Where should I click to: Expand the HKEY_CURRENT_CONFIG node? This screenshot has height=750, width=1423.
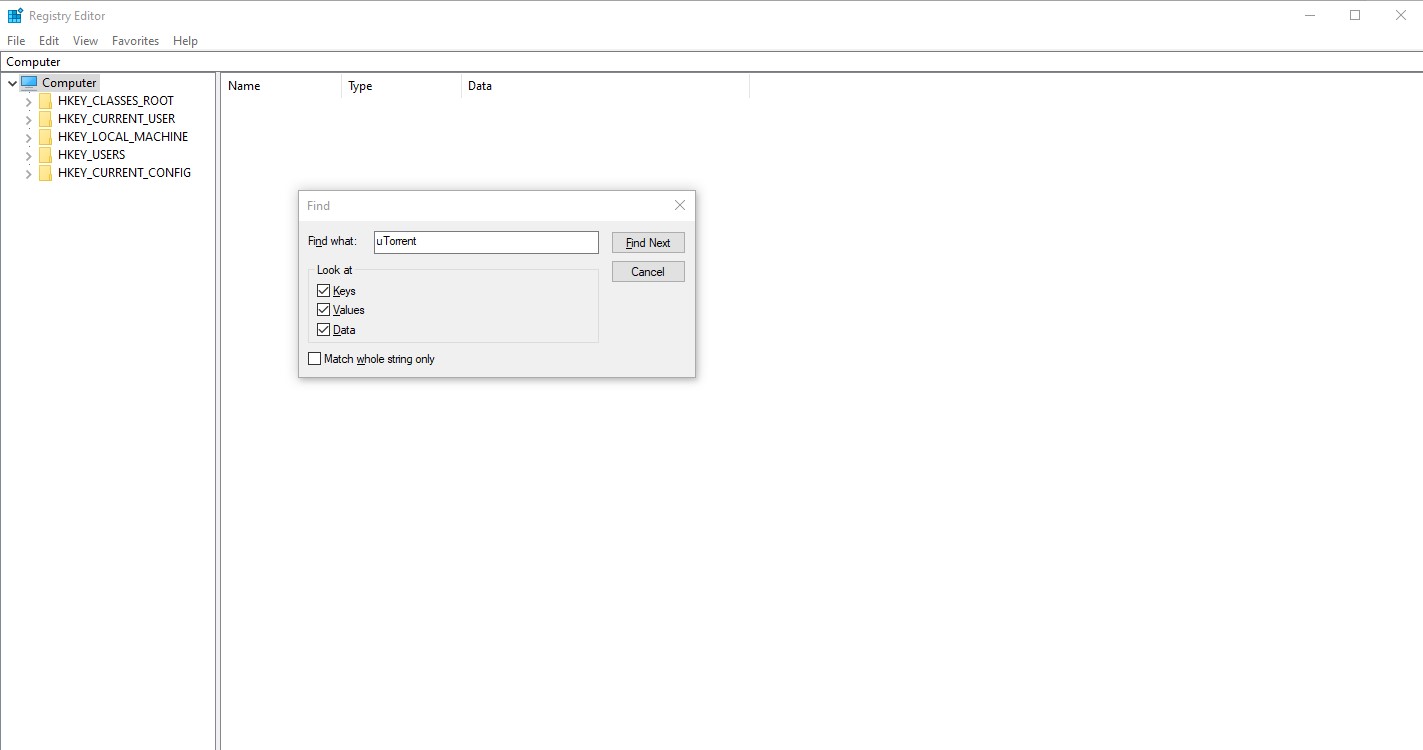coord(28,173)
